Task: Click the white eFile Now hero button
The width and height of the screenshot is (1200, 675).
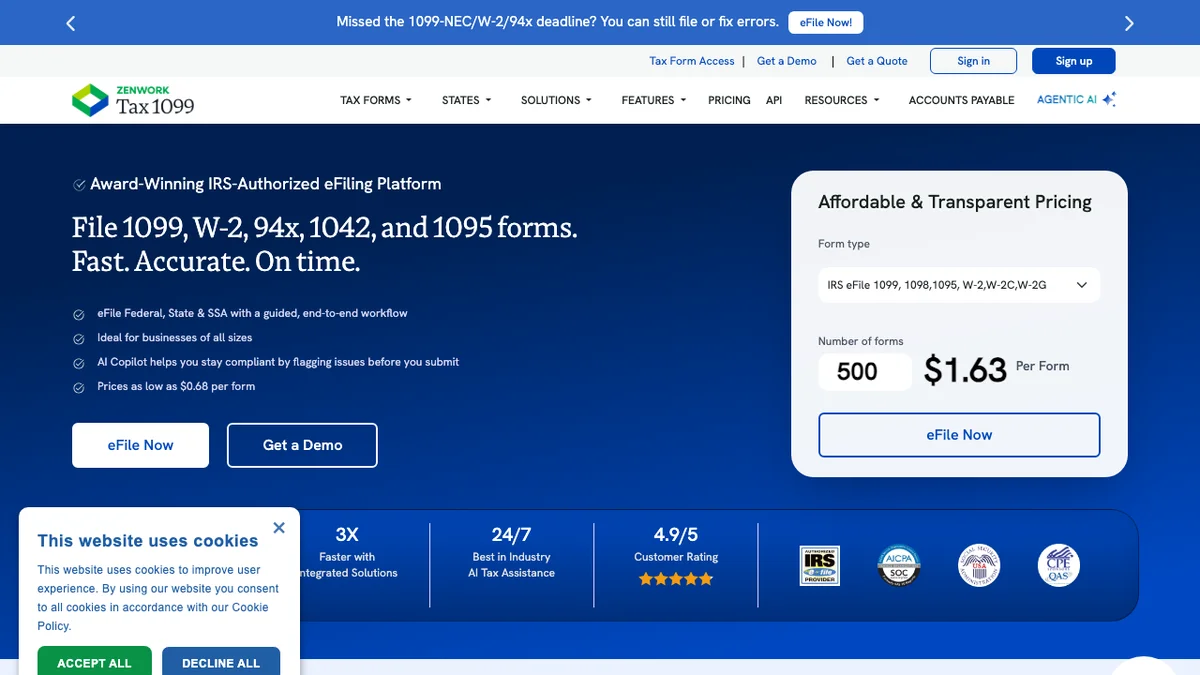Action: coord(141,445)
